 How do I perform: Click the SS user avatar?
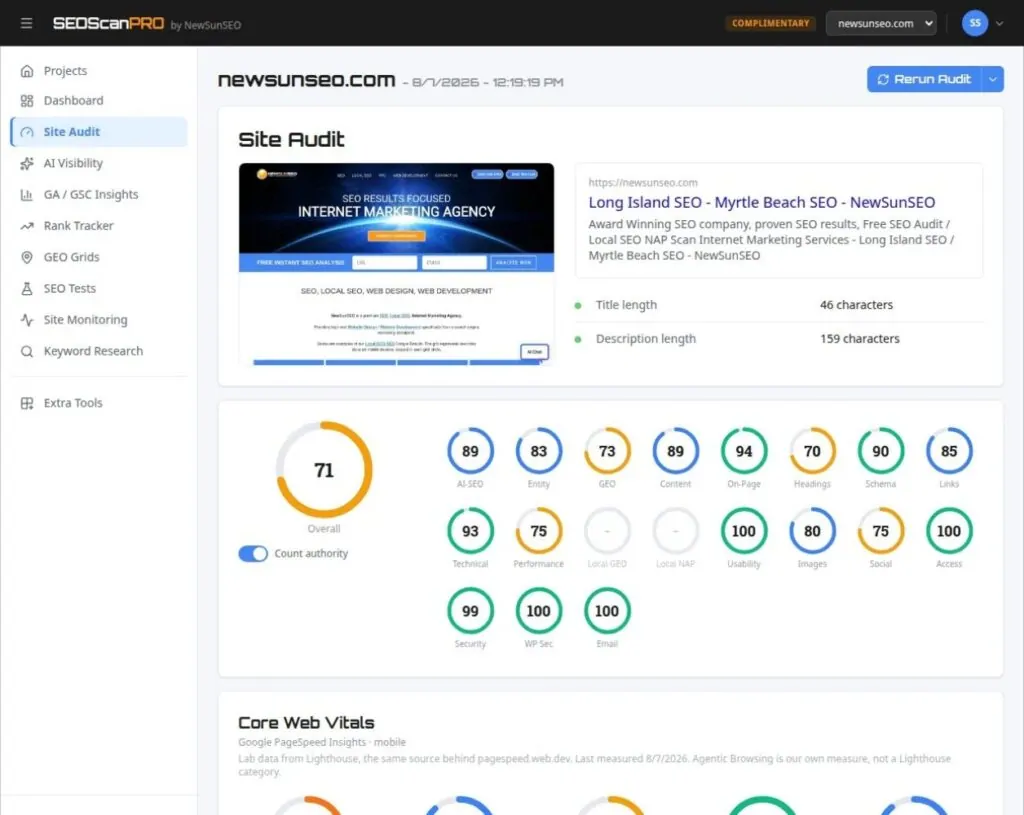[974, 24]
